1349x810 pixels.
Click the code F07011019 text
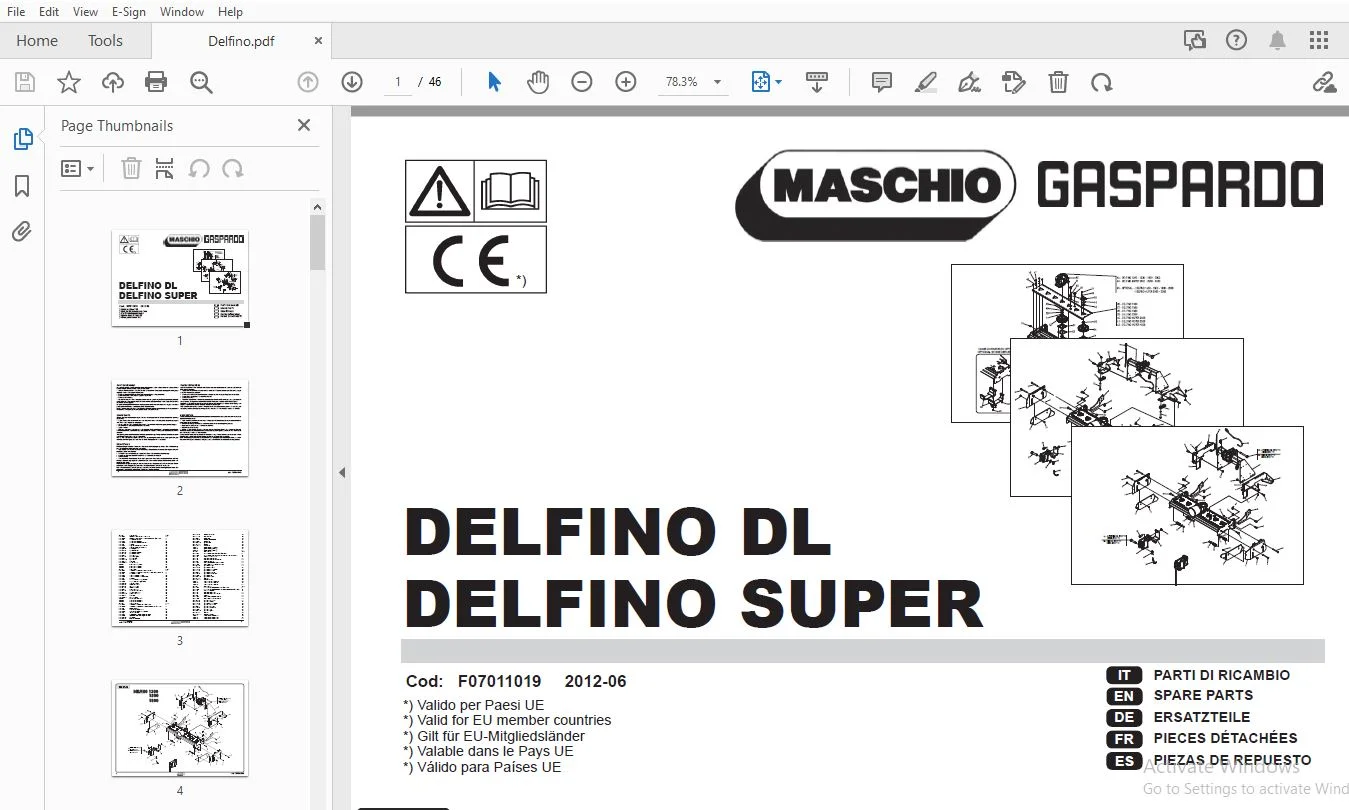coord(499,682)
